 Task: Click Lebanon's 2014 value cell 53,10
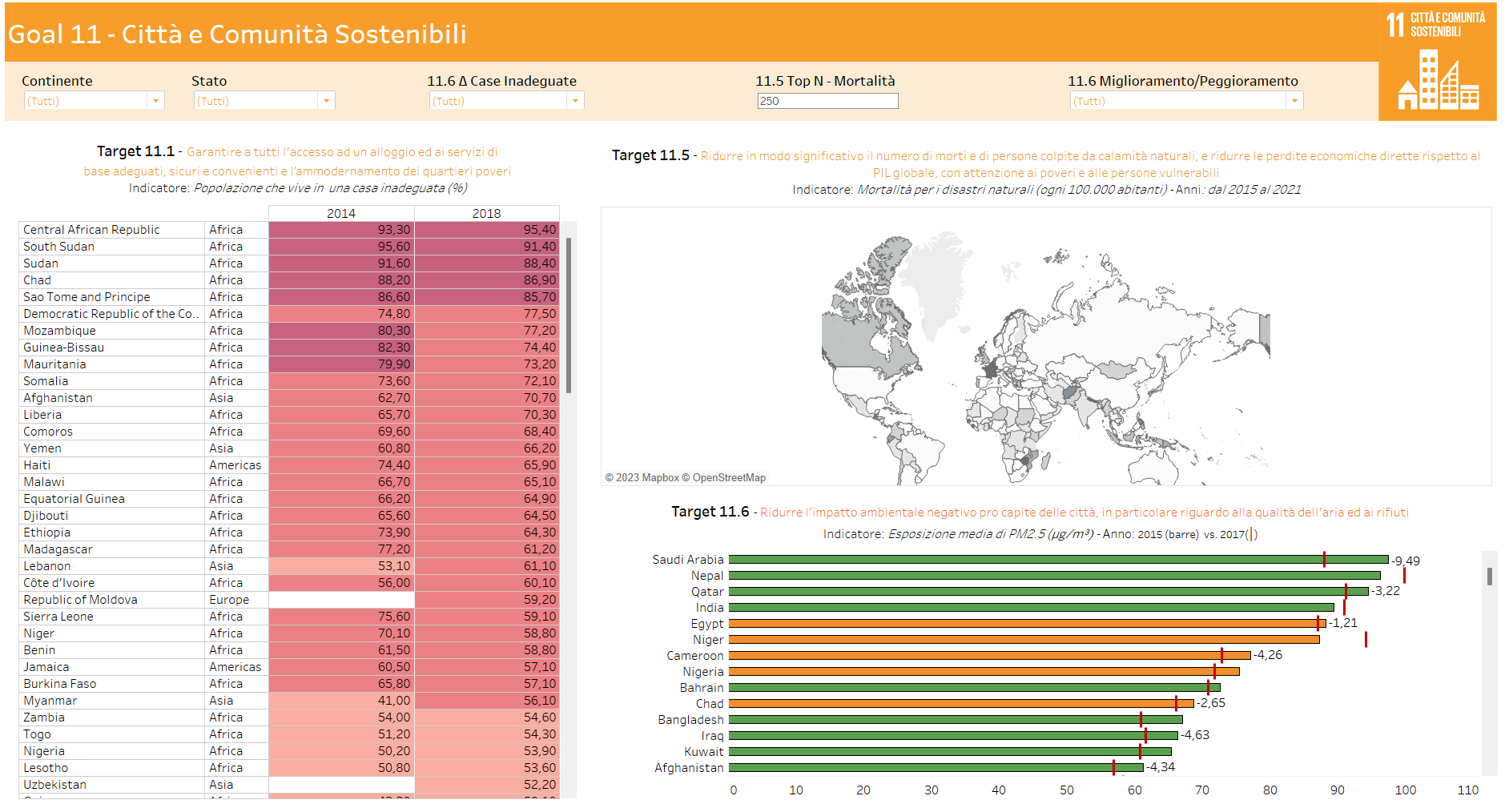coord(341,566)
